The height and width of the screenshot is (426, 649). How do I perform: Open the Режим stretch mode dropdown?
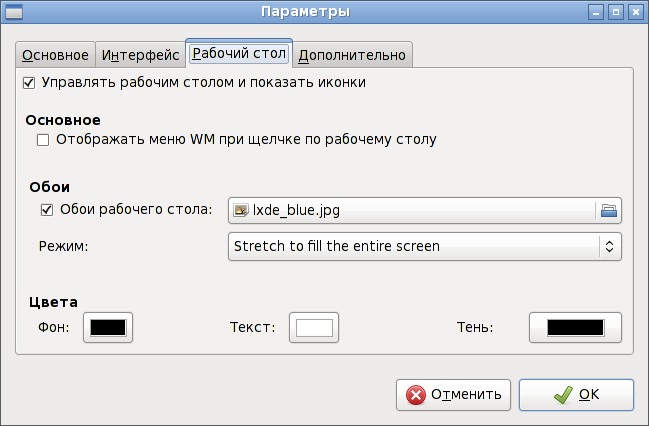click(425, 246)
